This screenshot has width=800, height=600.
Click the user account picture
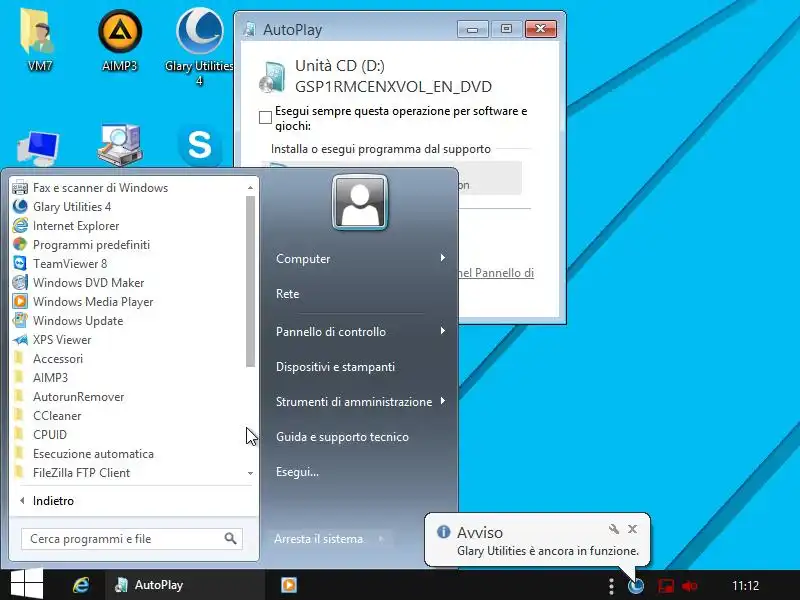click(360, 203)
